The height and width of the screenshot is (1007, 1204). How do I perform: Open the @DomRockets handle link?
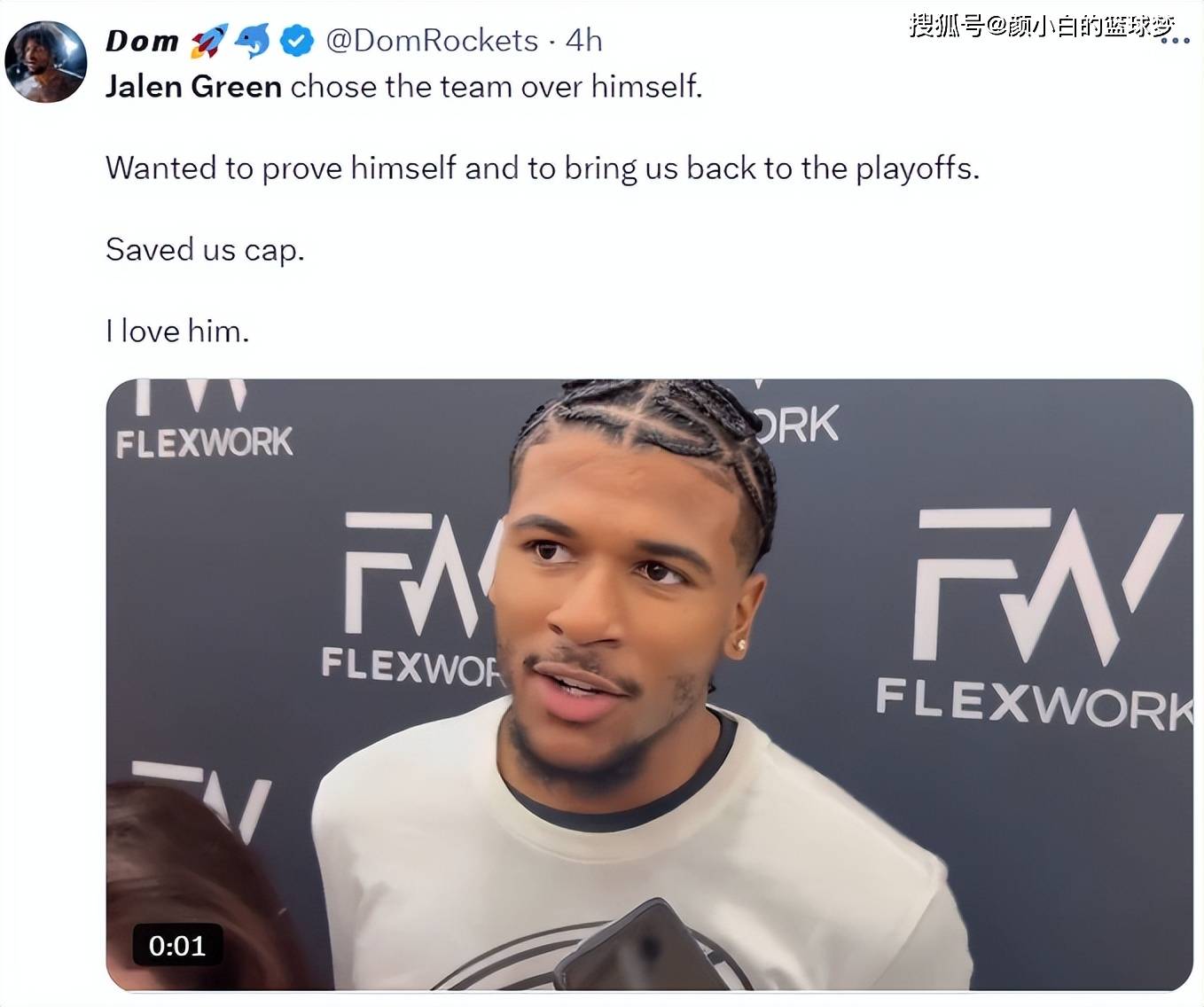click(x=432, y=41)
